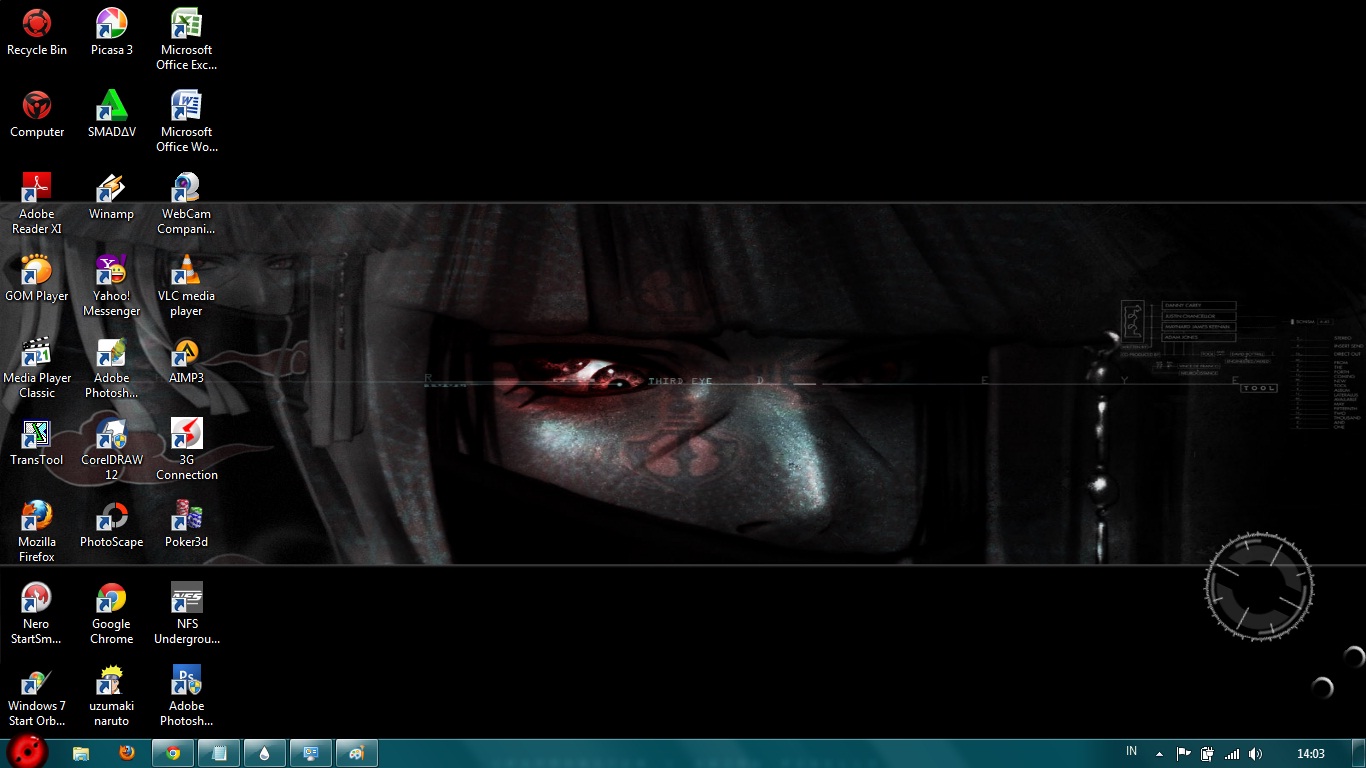This screenshot has height=768, width=1366.
Task: Select the Media Player Classic icon
Action: click(37, 368)
